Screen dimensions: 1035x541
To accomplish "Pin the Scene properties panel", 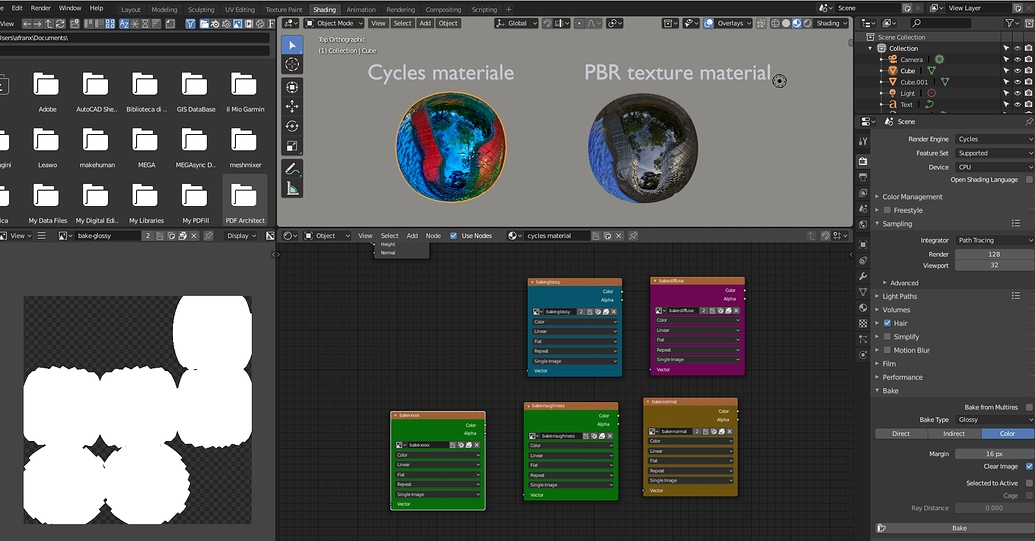I will tap(1028, 121).
